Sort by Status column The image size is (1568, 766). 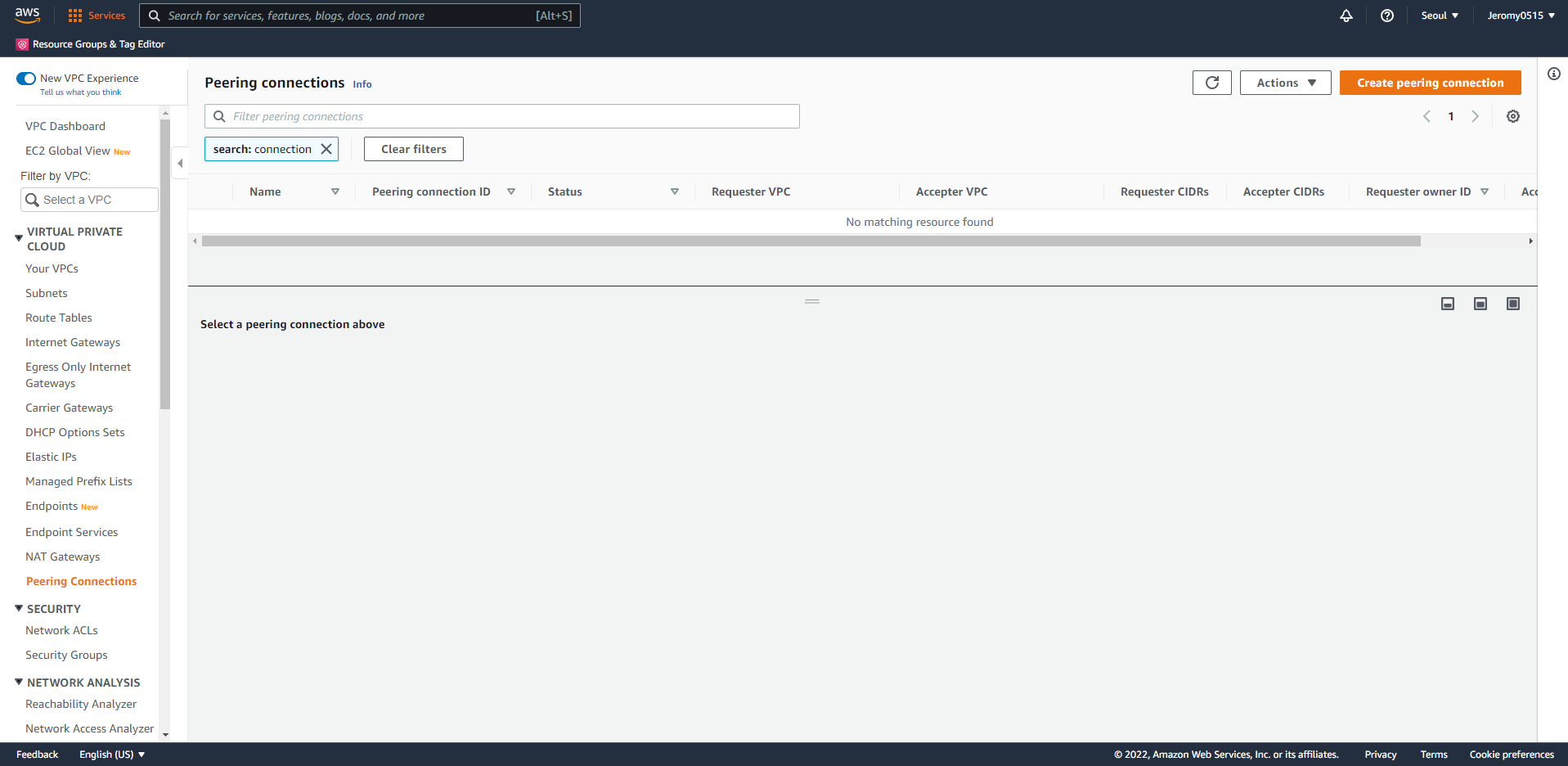tap(675, 191)
